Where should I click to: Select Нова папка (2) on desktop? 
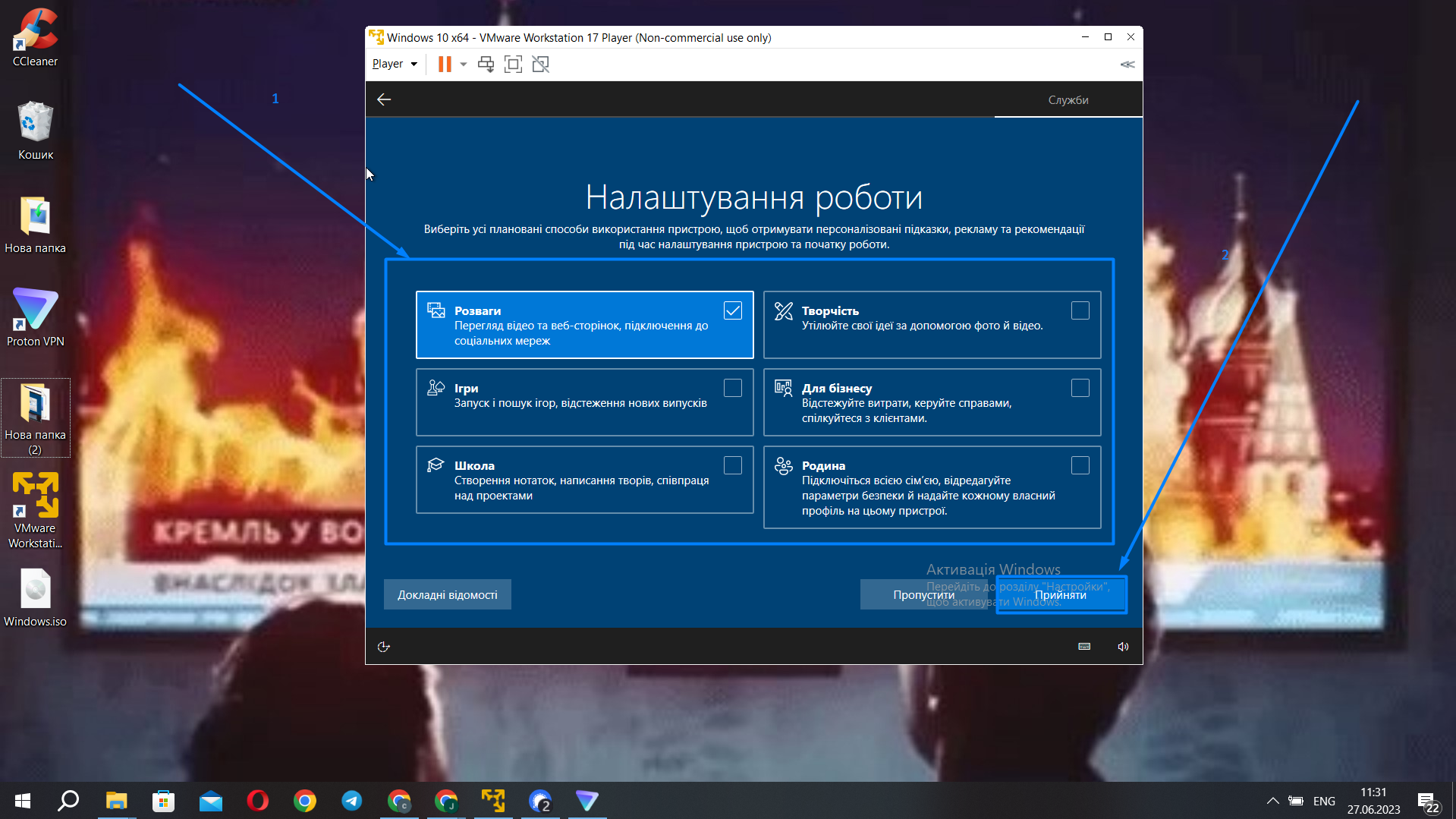coord(35,418)
